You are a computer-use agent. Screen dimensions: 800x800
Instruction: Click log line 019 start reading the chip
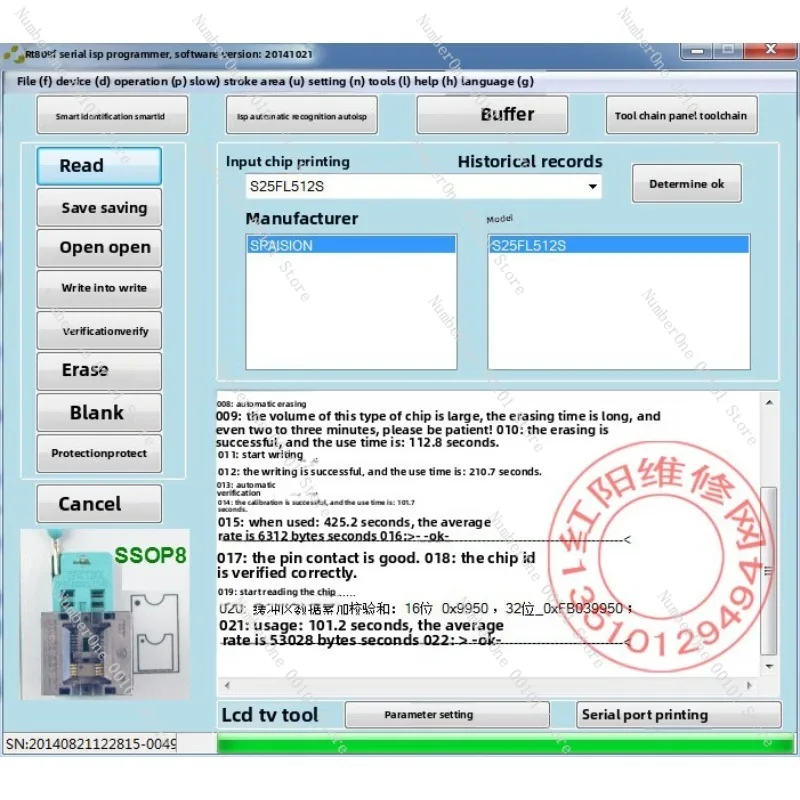(x=286, y=592)
